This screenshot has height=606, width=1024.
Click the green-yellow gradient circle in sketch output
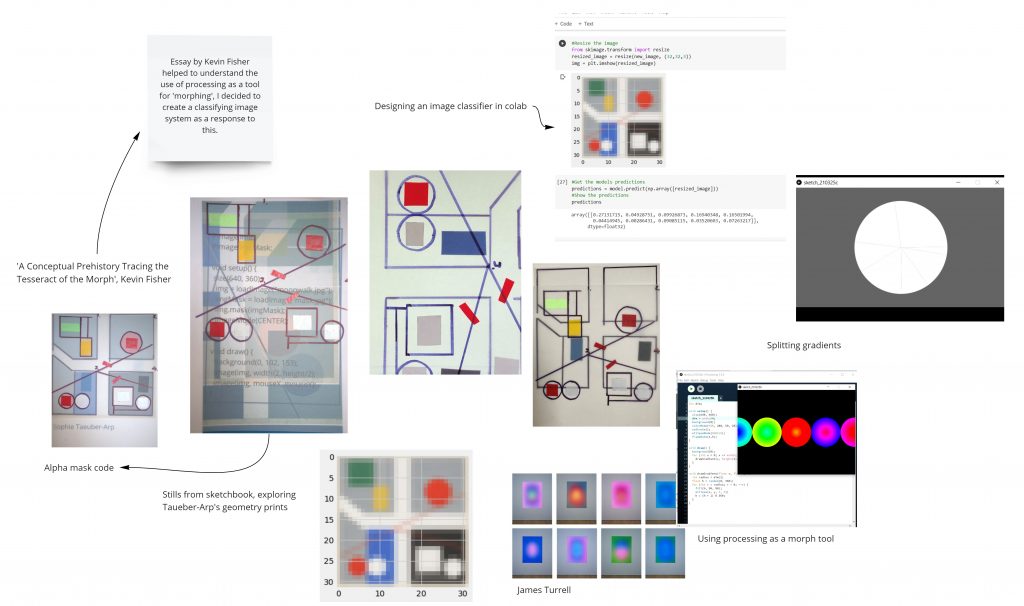click(x=767, y=432)
